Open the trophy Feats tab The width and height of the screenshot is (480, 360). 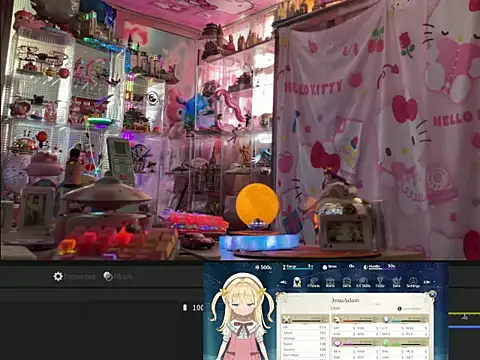(x=380, y=282)
